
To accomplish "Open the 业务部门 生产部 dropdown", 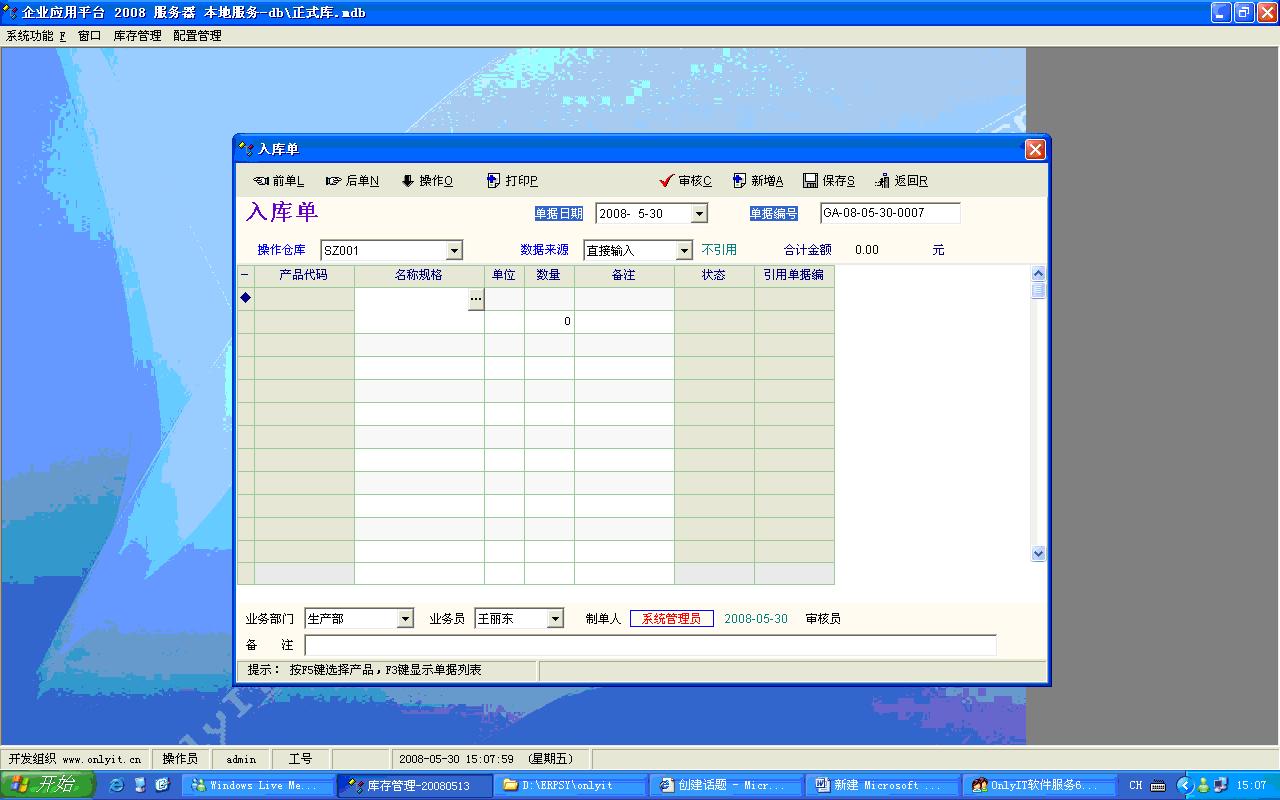I will click(405, 619).
